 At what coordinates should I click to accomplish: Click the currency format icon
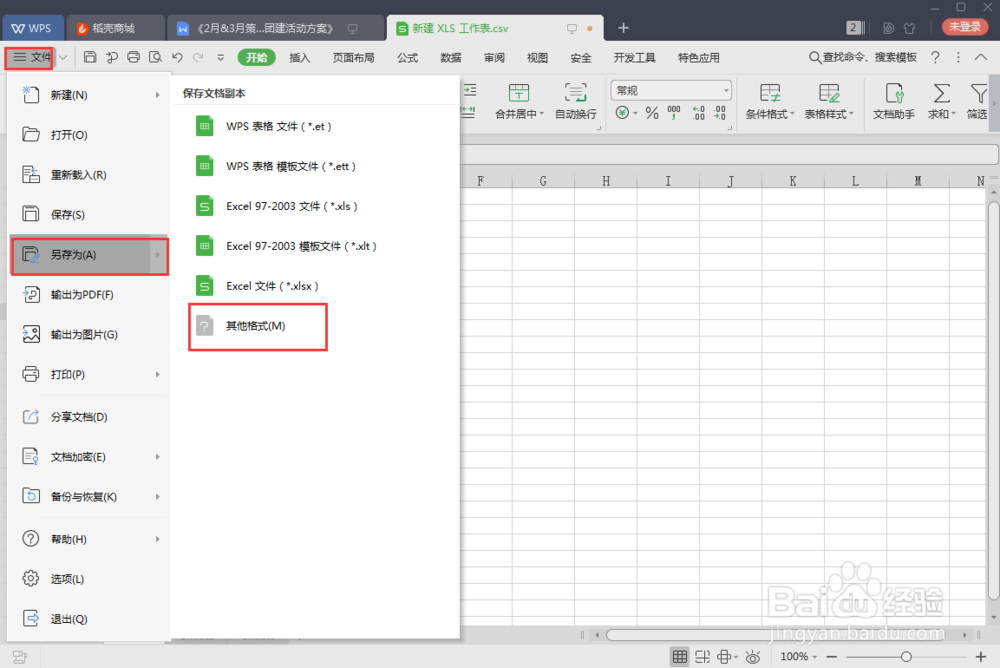point(622,113)
